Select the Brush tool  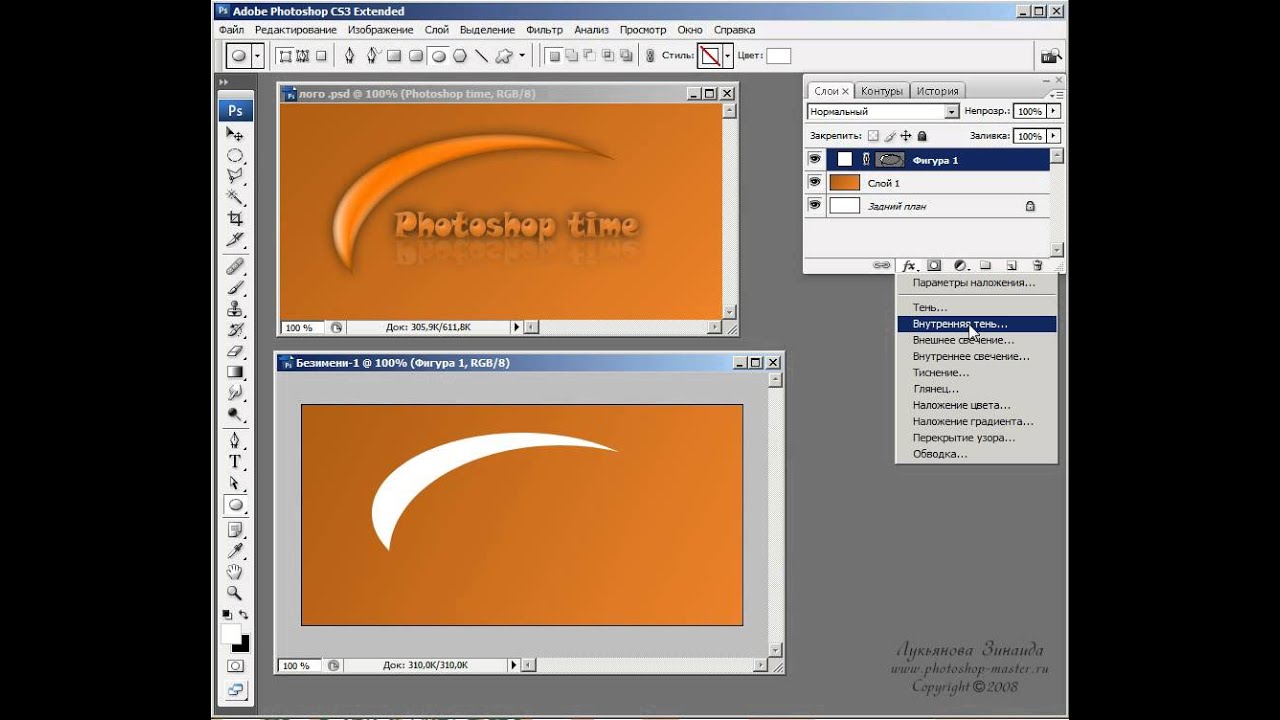point(235,287)
